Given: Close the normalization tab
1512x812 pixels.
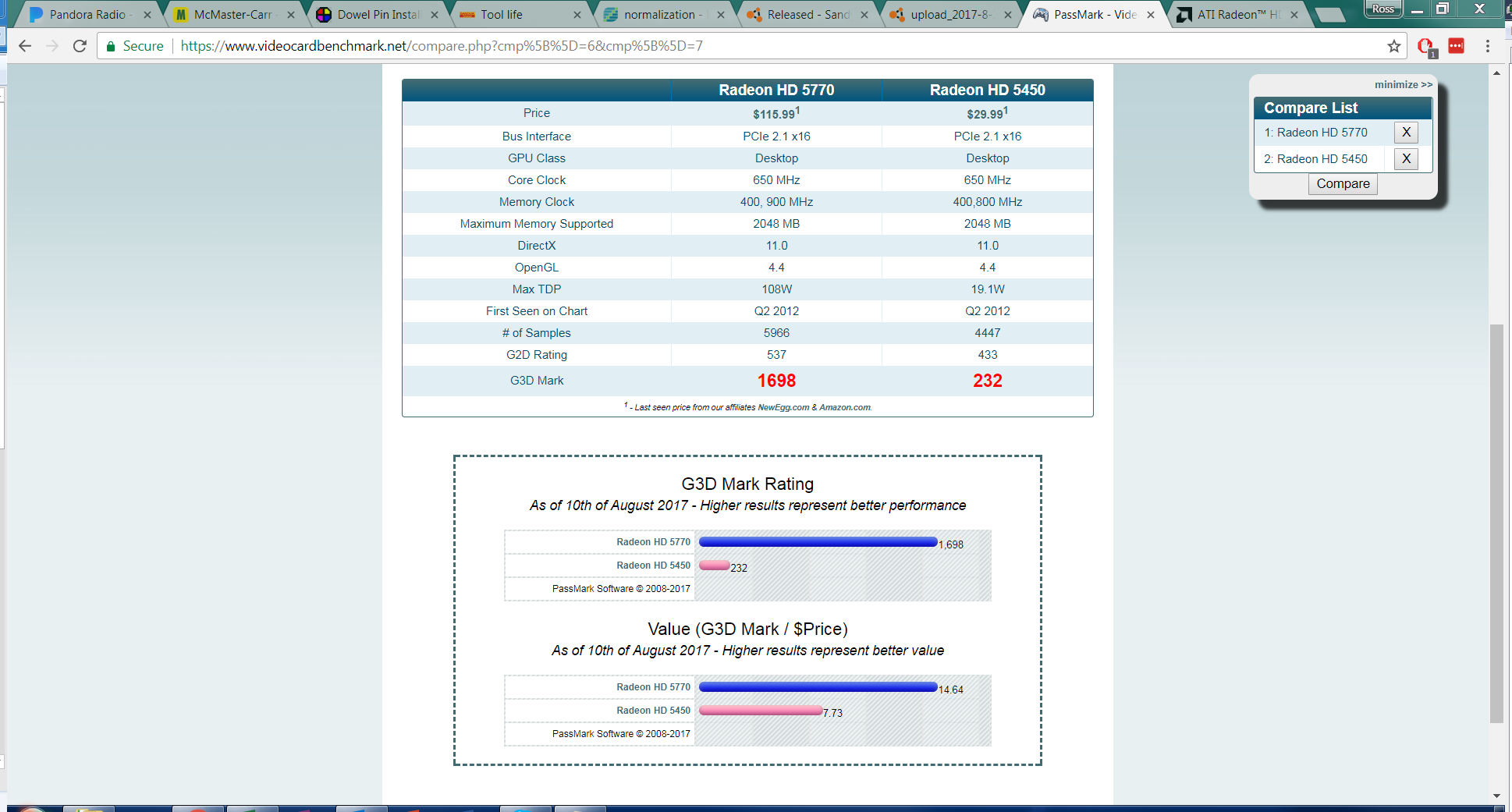Looking at the screenshot, I should 721,15.
